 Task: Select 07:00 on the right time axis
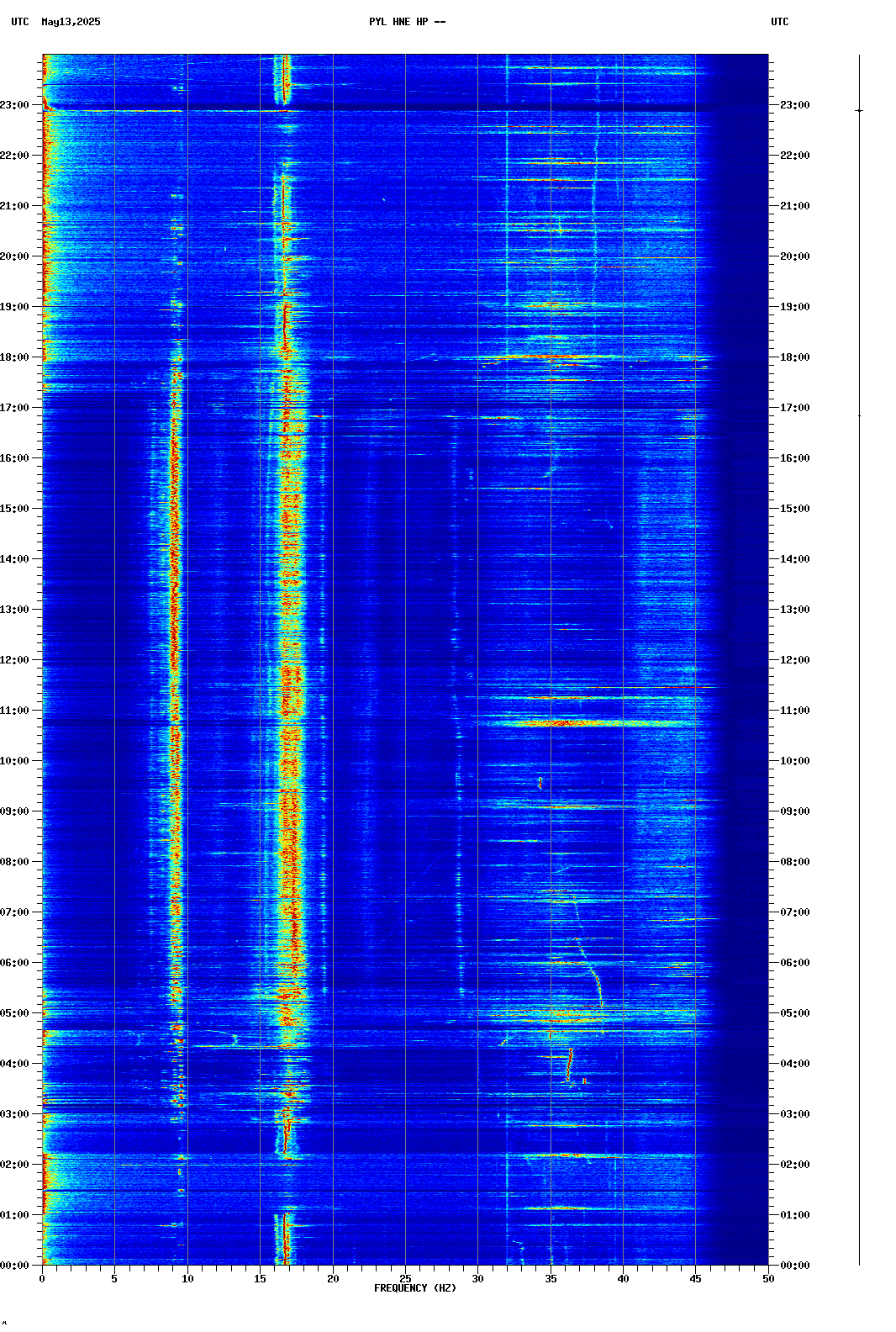795,912
